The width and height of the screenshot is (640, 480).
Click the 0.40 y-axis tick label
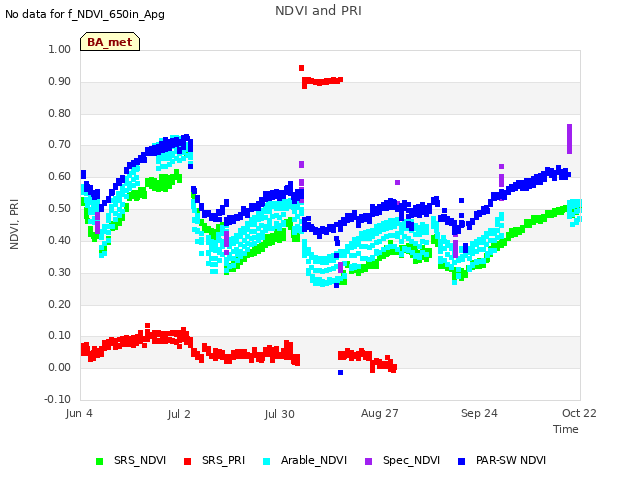click(60, 240)
